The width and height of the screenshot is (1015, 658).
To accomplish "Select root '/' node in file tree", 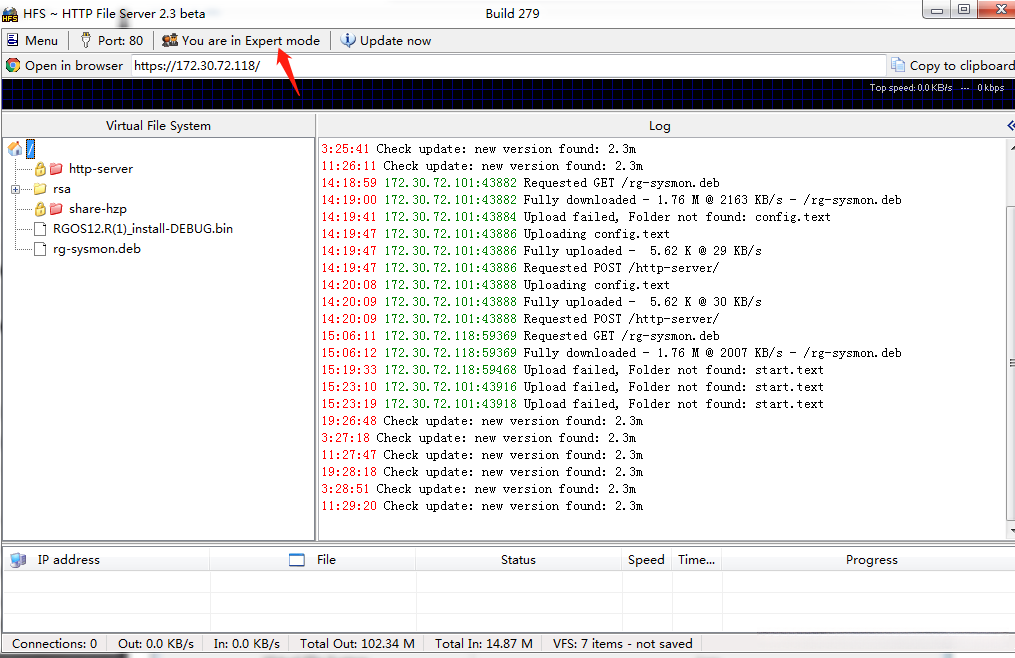I will pyautogui.click(x=30, y=149).
